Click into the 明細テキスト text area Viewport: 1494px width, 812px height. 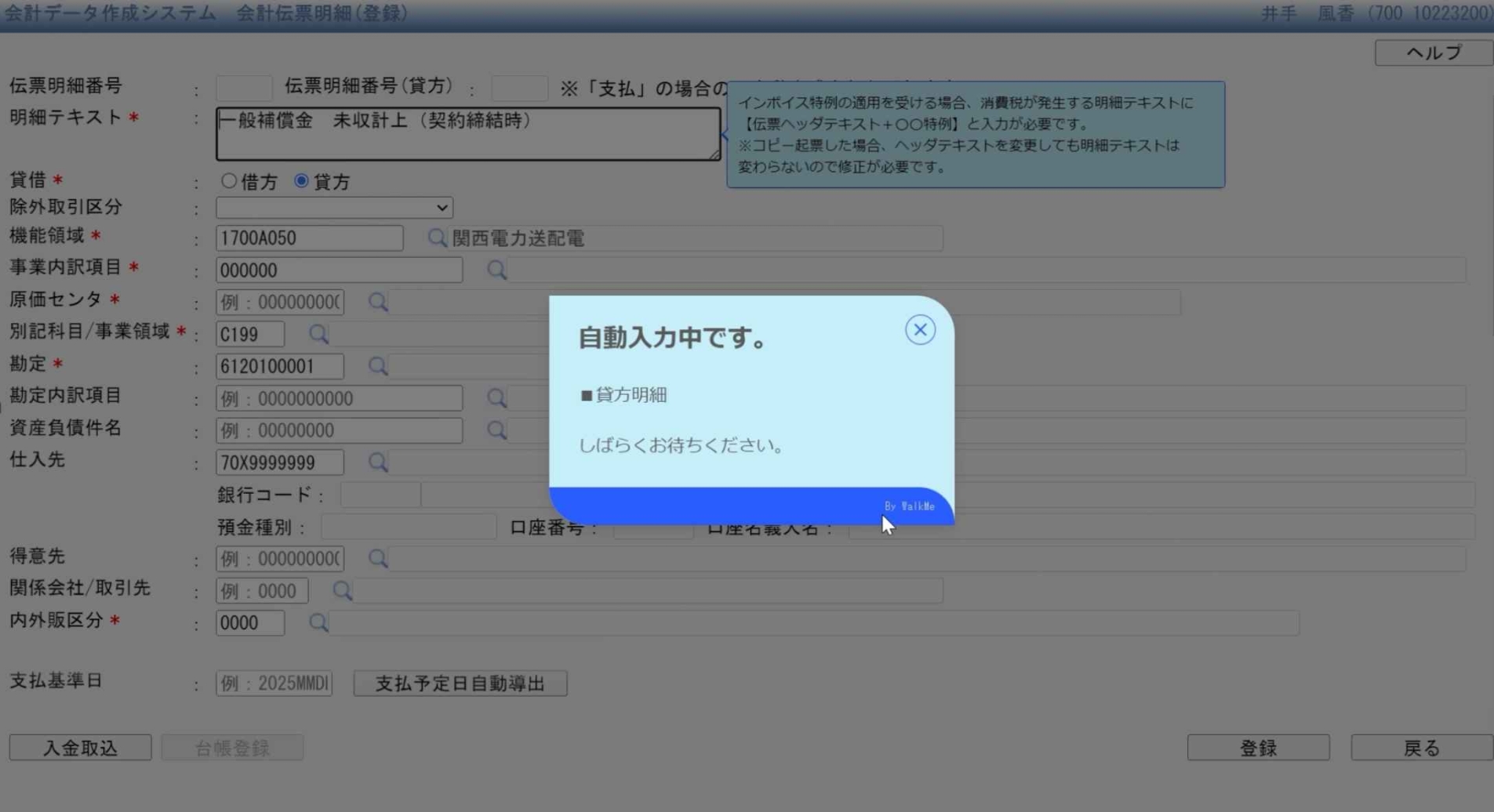pyautogui.click(x=467, y=134)
